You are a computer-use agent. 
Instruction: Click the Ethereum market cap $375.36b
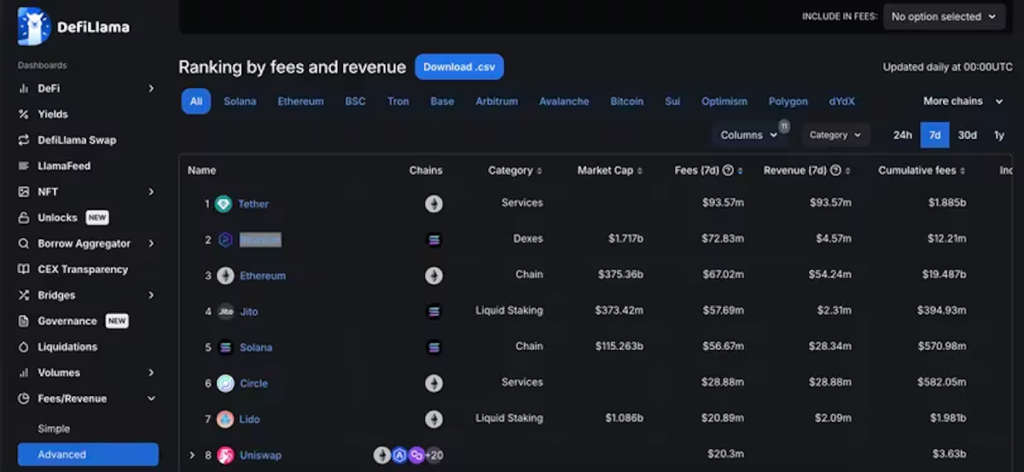coord(620,275)
